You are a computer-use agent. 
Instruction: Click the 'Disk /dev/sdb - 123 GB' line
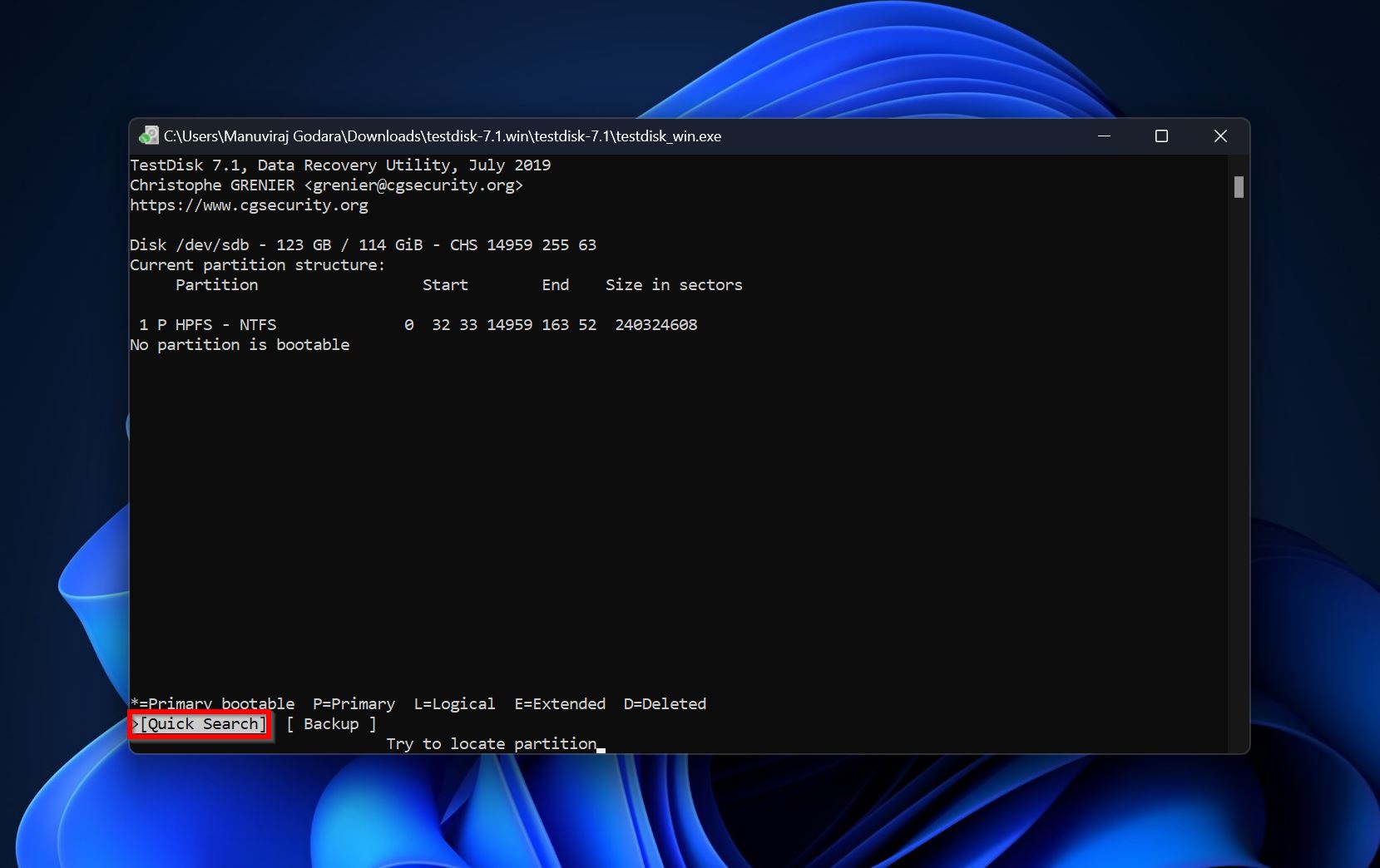[363, 245]
